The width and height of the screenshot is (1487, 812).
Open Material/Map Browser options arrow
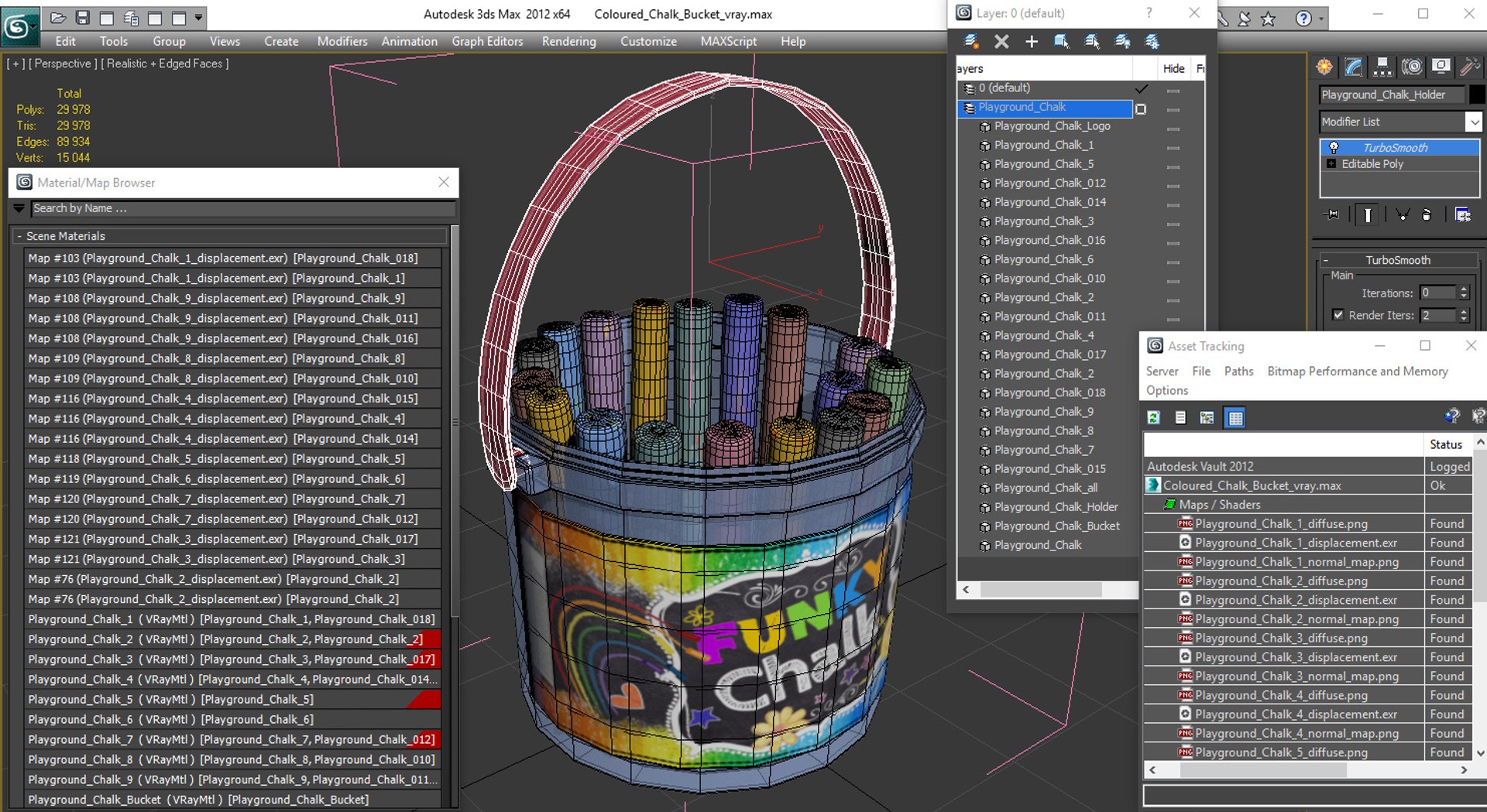point(19,208)
